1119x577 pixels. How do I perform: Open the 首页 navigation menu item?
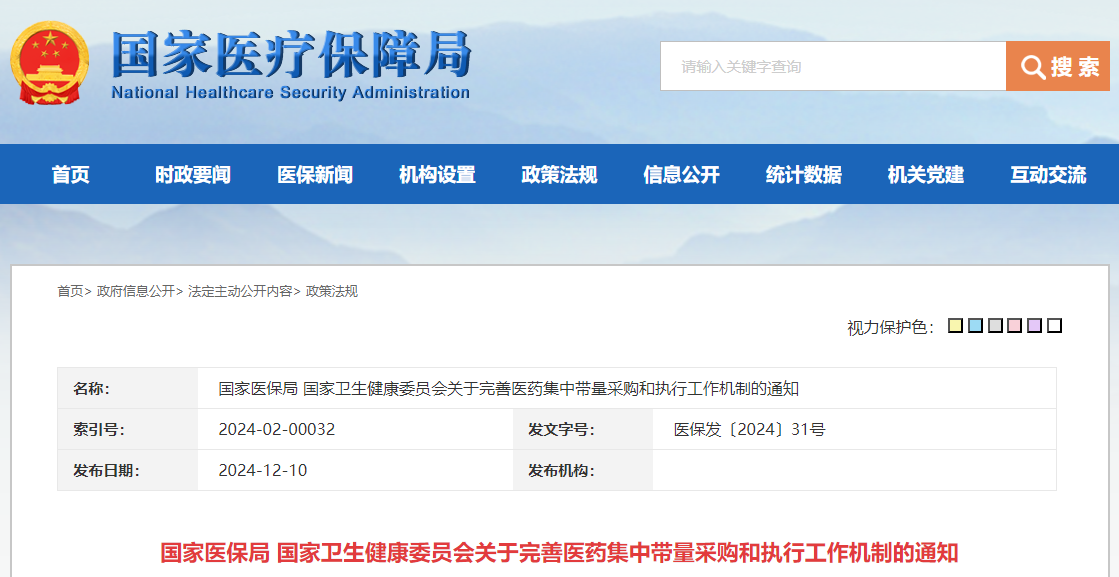[x=71, y=174]
